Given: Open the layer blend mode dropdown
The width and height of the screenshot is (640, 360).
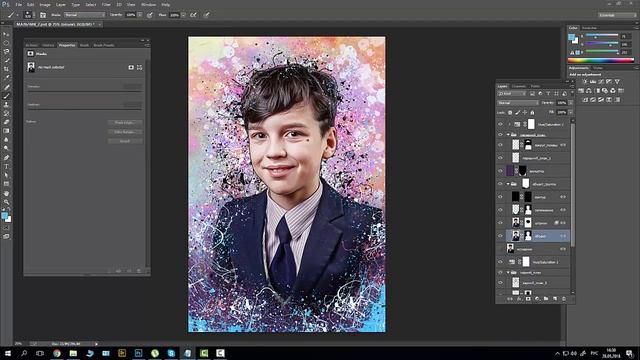Looking at the screenshot, I should coord(518,103).
